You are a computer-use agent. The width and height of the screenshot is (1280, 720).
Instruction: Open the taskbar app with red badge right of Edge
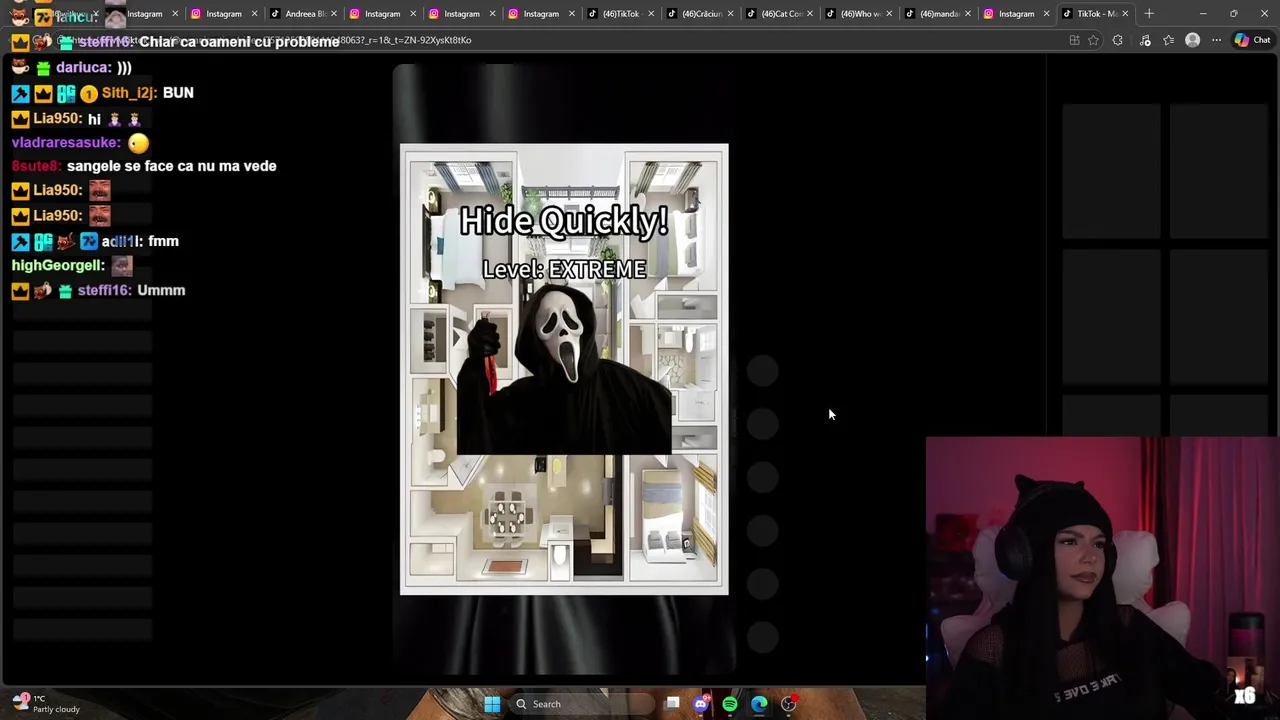[788, 704]
